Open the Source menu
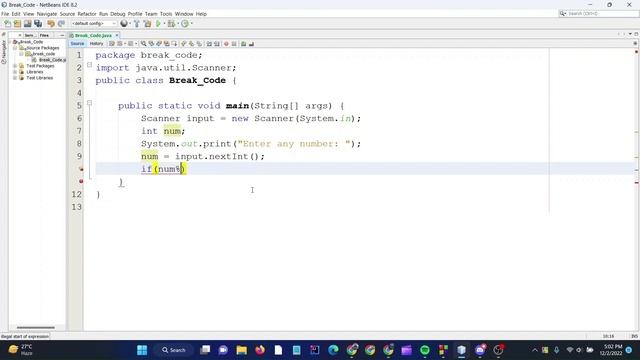Viewport: 640px width, 360px height. [x=67, y=14]
